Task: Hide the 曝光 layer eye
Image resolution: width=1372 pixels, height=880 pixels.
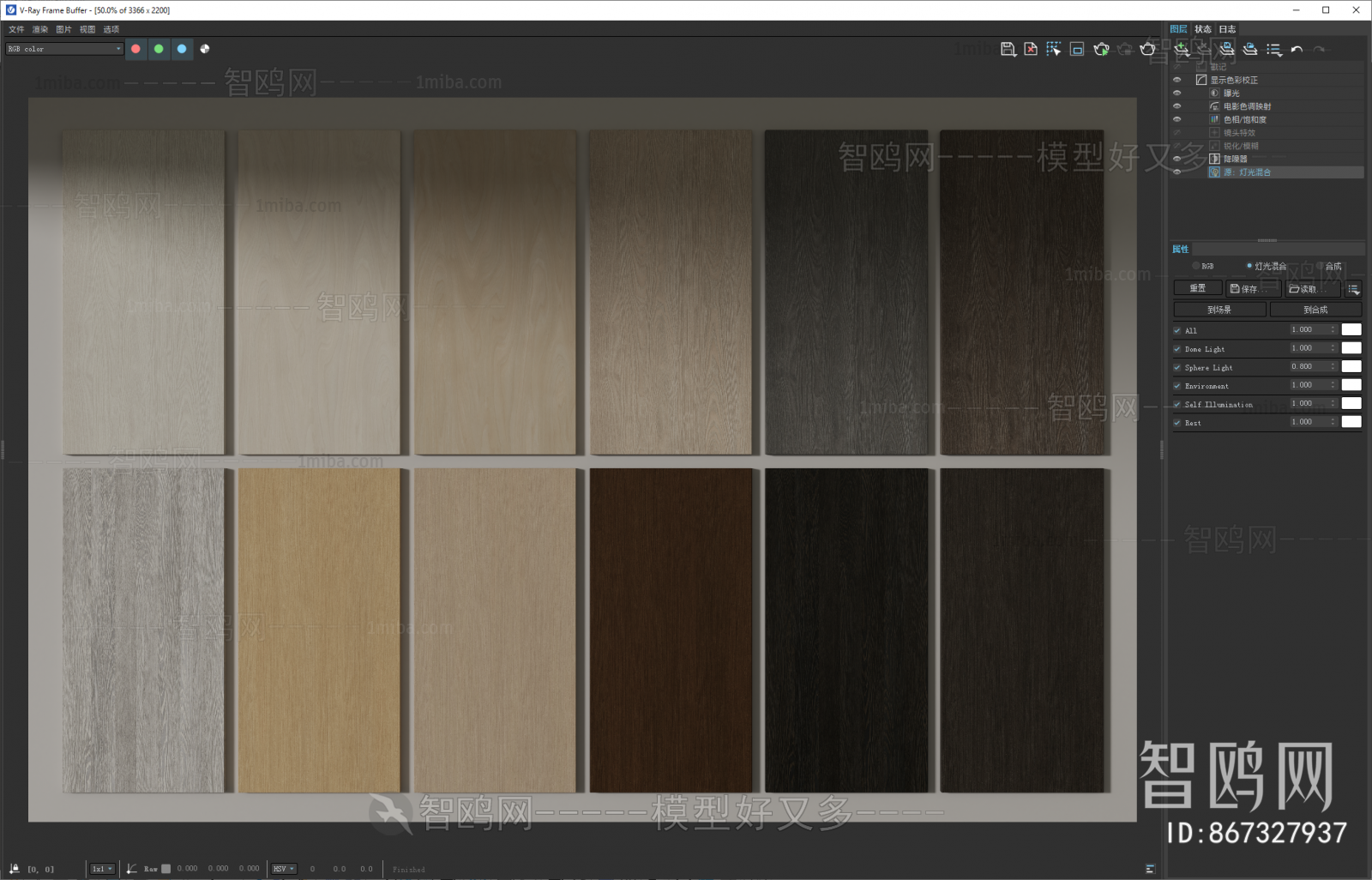Action: [x=1177, y=93]
